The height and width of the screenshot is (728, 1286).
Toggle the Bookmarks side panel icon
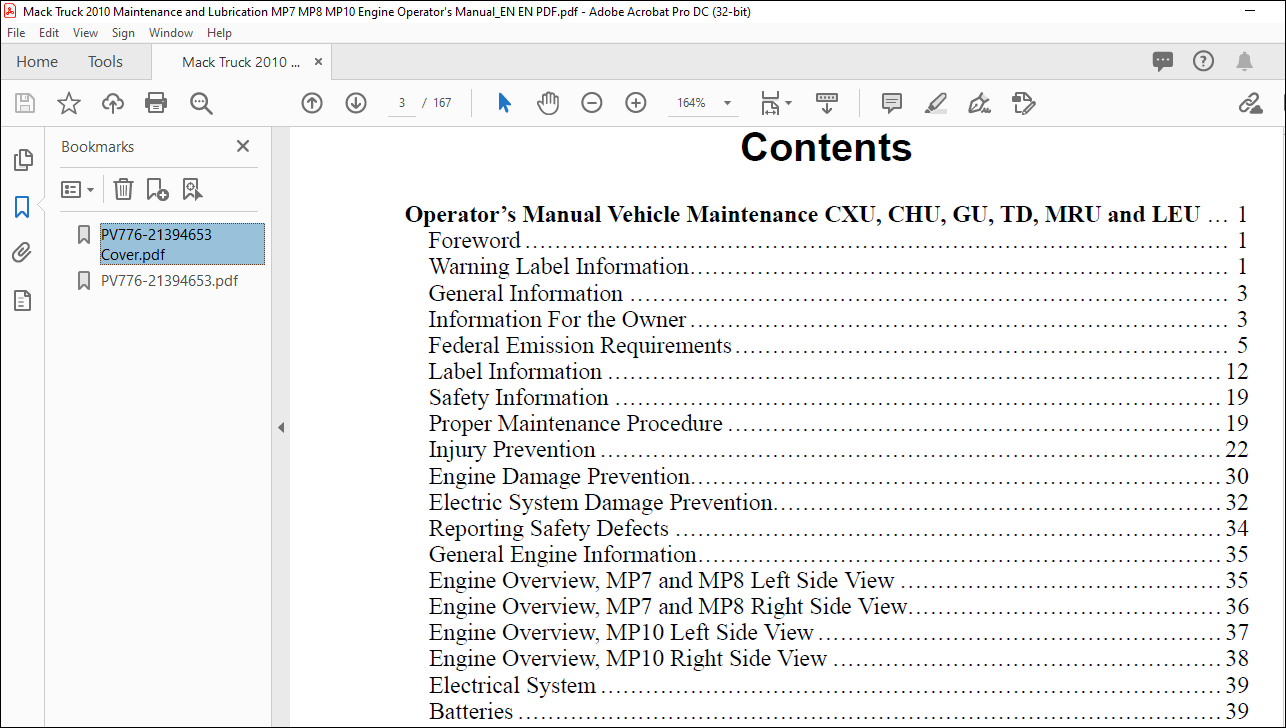click(x=22, y=207)
